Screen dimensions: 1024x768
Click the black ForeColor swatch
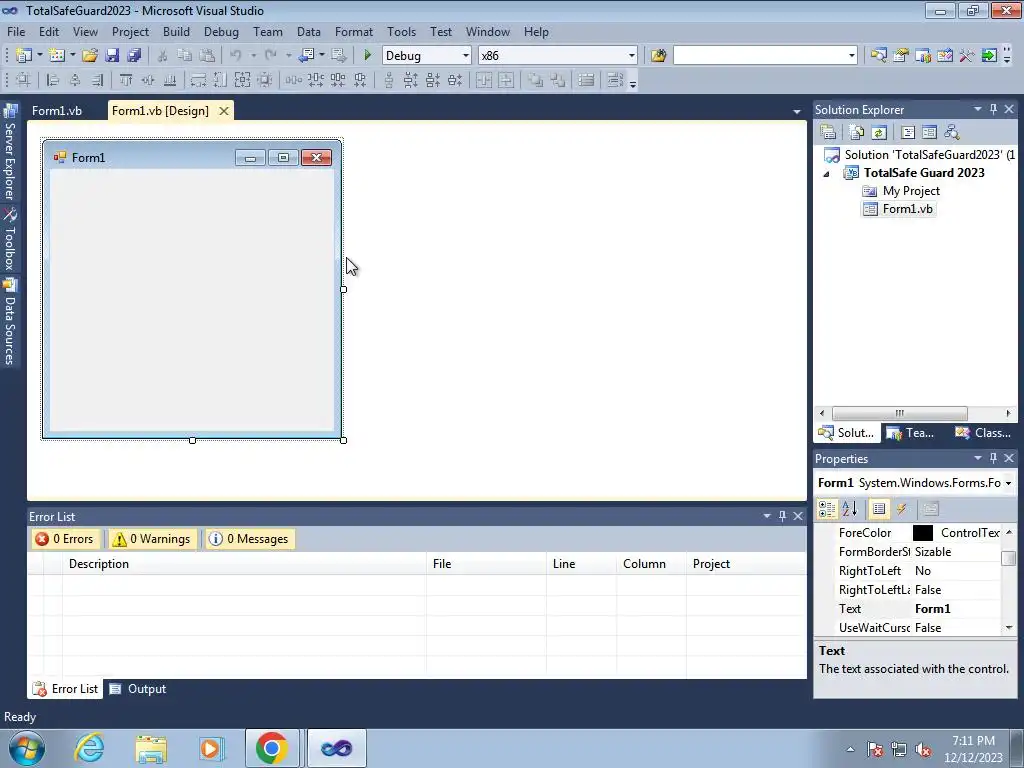(x=923, y=533)
